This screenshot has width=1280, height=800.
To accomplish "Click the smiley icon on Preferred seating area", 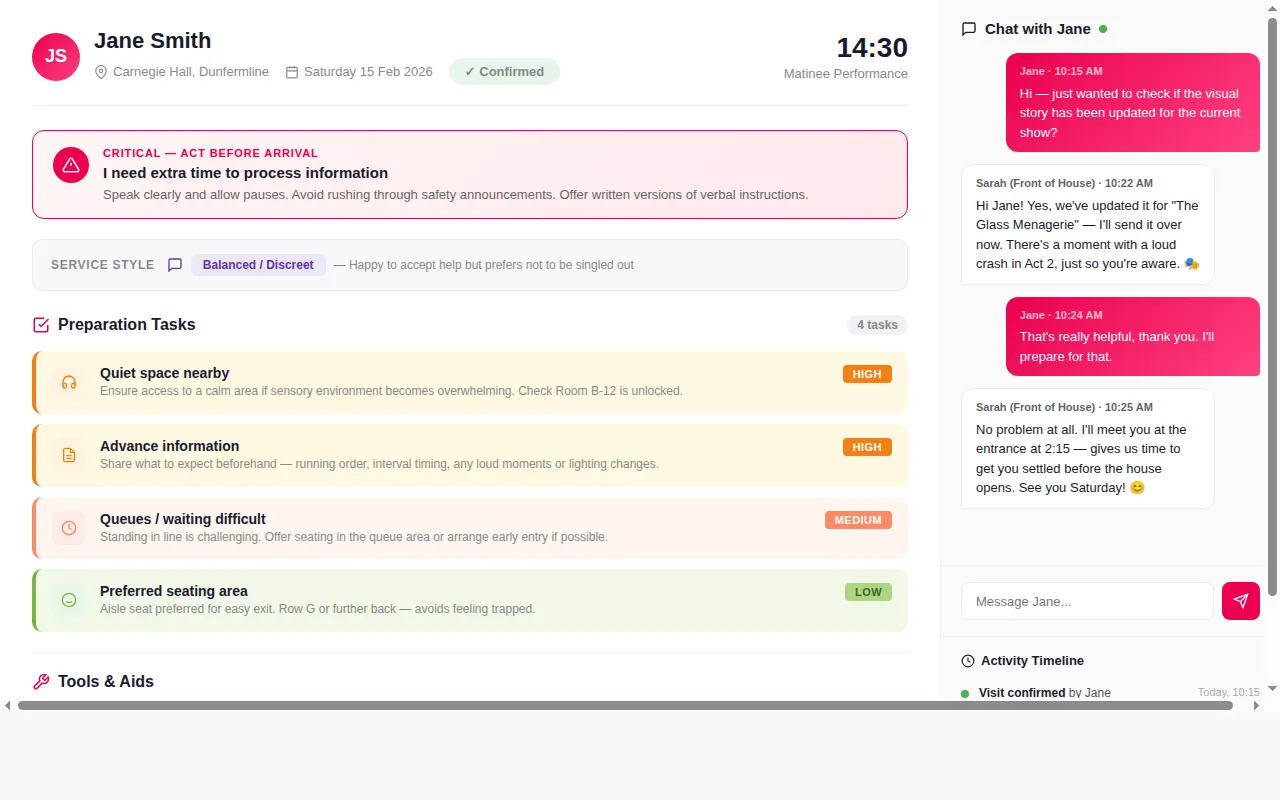I will coord(68,600).
